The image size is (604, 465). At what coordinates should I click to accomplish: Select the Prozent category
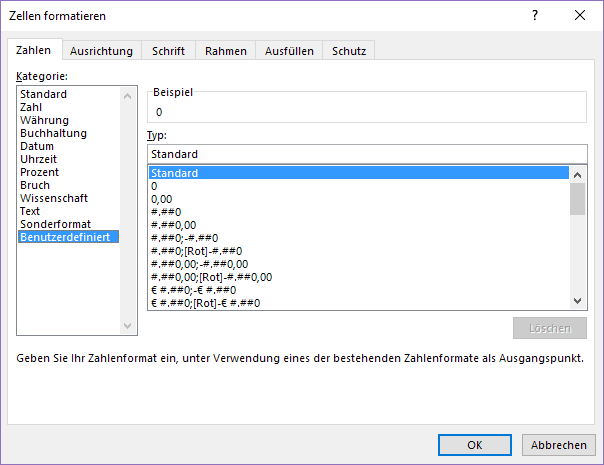click(x=40, y=172)
